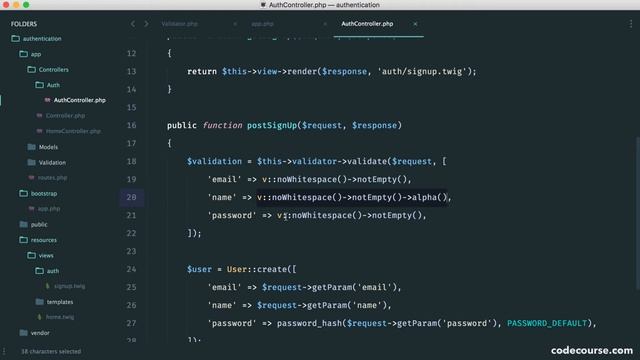The height and width of the screenshot is (360, 640).
Task: Click alpha() call on line 20
Action: (x=429, y=198)
